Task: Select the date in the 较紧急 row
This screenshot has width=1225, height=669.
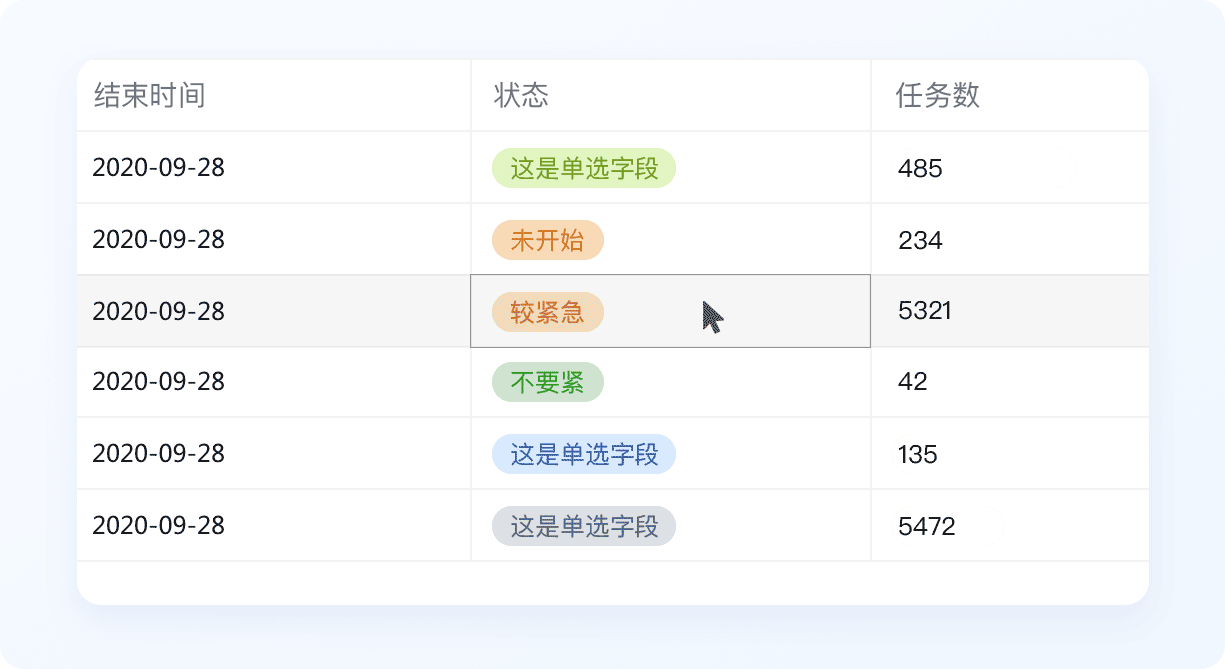Action: pyautogui.click(x=158, y=312)
